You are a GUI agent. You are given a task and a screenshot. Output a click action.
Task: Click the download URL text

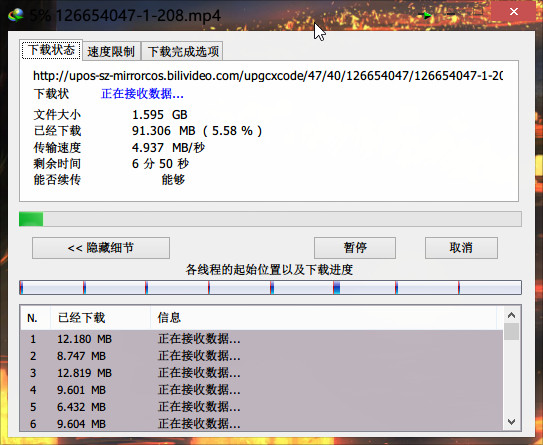(x=268, y=75)
